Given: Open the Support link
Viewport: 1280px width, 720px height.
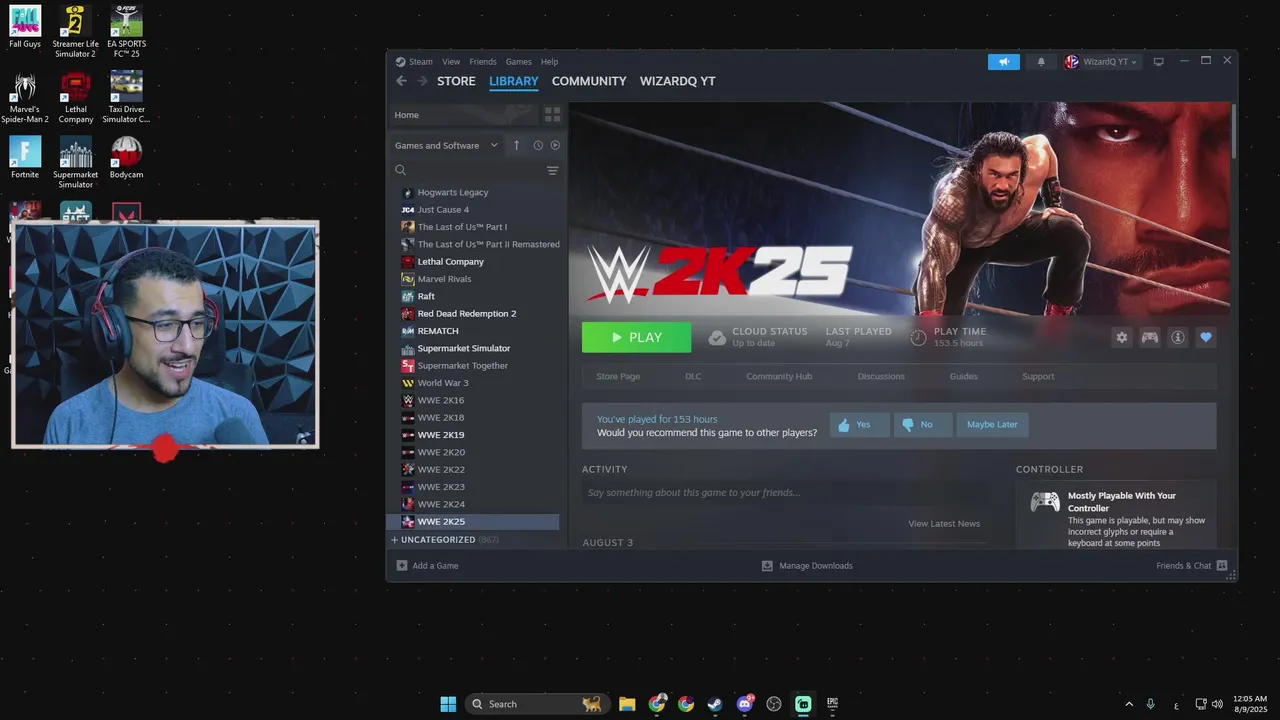Looking at the screenshot, I should click(x=1038, y=377).
